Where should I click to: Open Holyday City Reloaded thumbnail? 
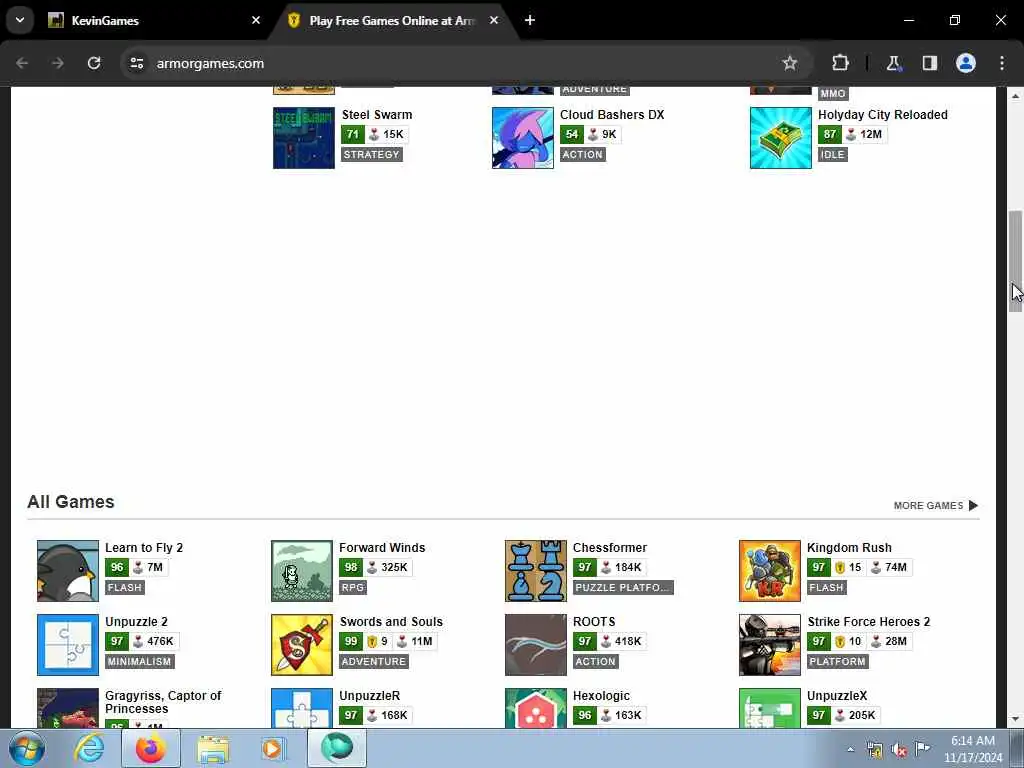tap(780, 138)
